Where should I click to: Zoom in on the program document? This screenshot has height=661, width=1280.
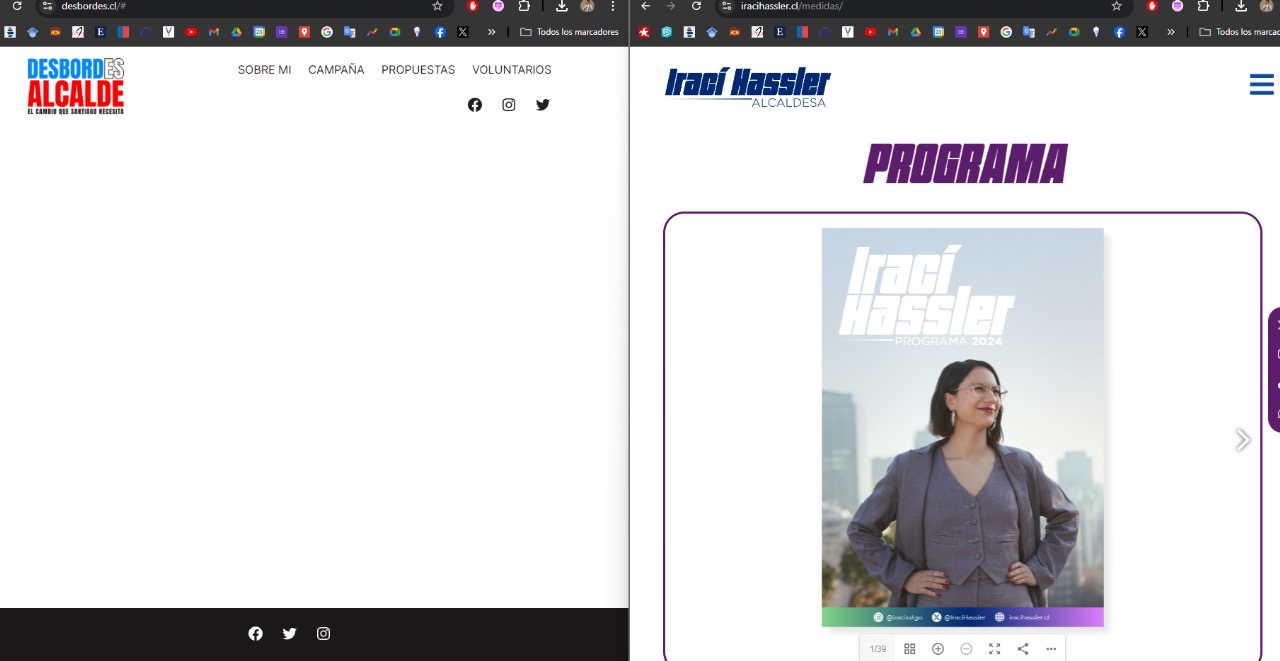coord(938,649)
